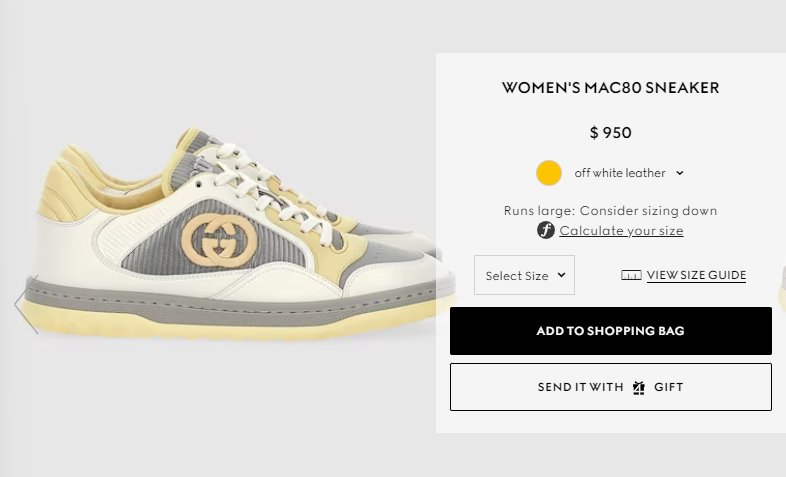786x477 pixels.
Task: Click the Women's MAC80 Sneaker title
Action: pos(611,88)
